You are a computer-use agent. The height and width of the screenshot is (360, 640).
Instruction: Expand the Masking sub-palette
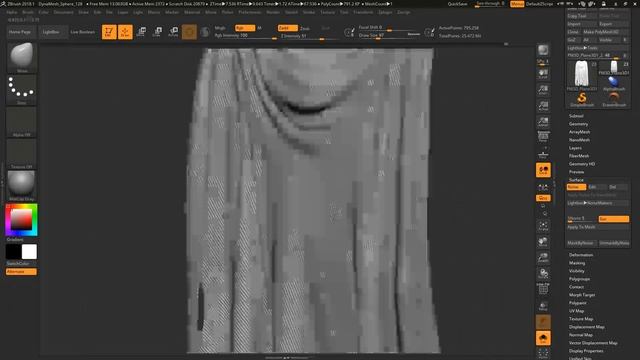click(577, 263)
